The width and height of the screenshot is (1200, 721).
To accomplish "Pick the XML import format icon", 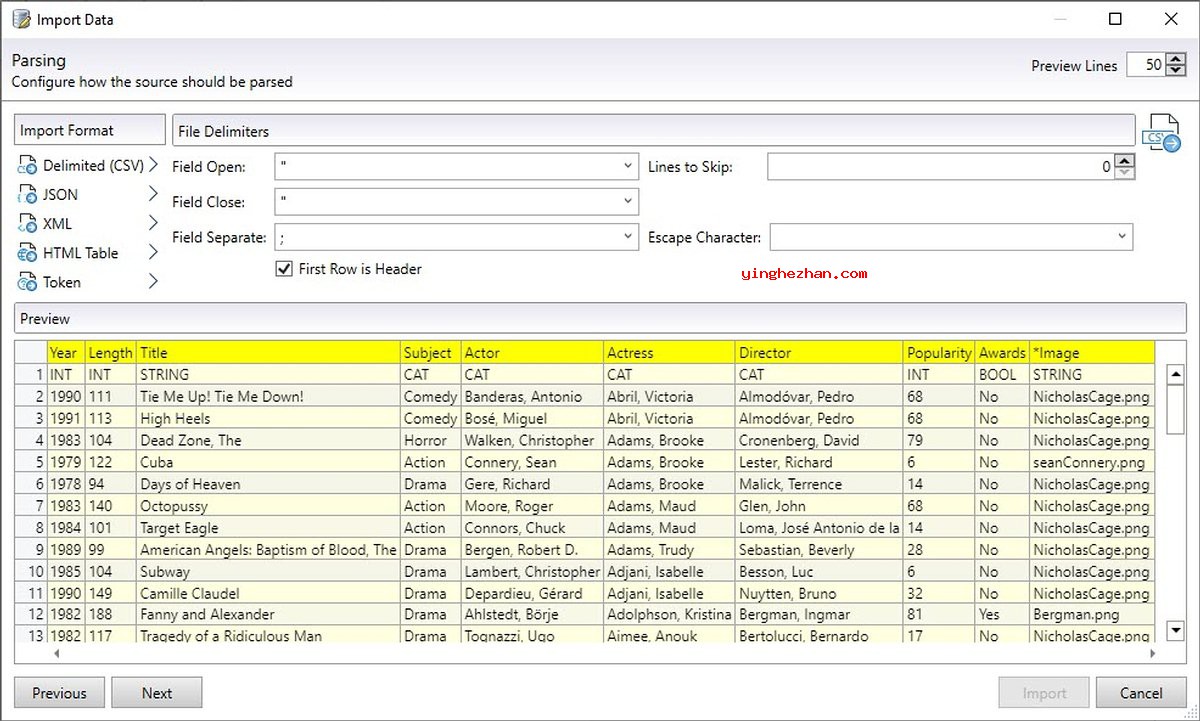I will coord(27,224).
